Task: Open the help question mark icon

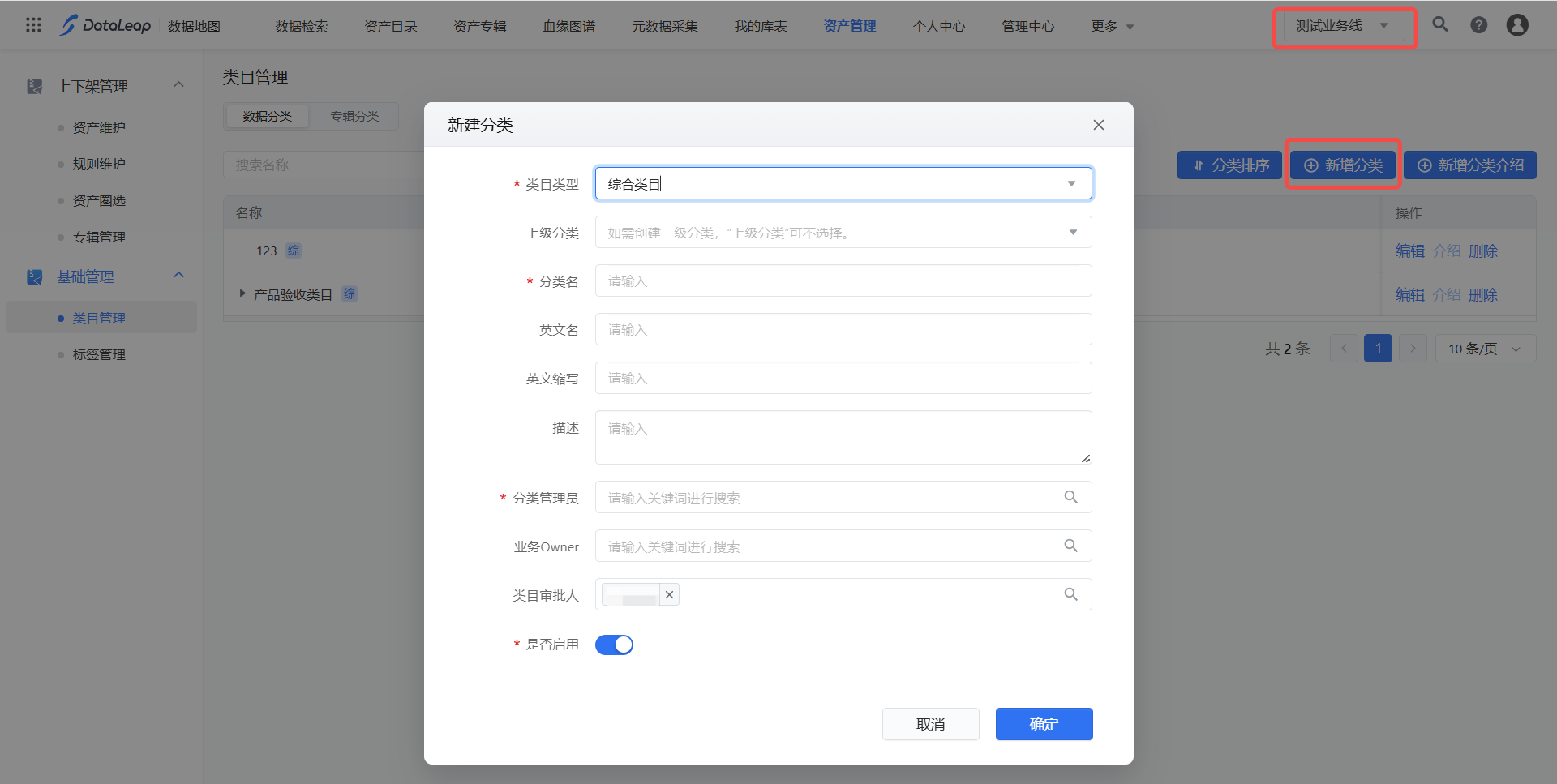Action: (x=1478, y=25)
